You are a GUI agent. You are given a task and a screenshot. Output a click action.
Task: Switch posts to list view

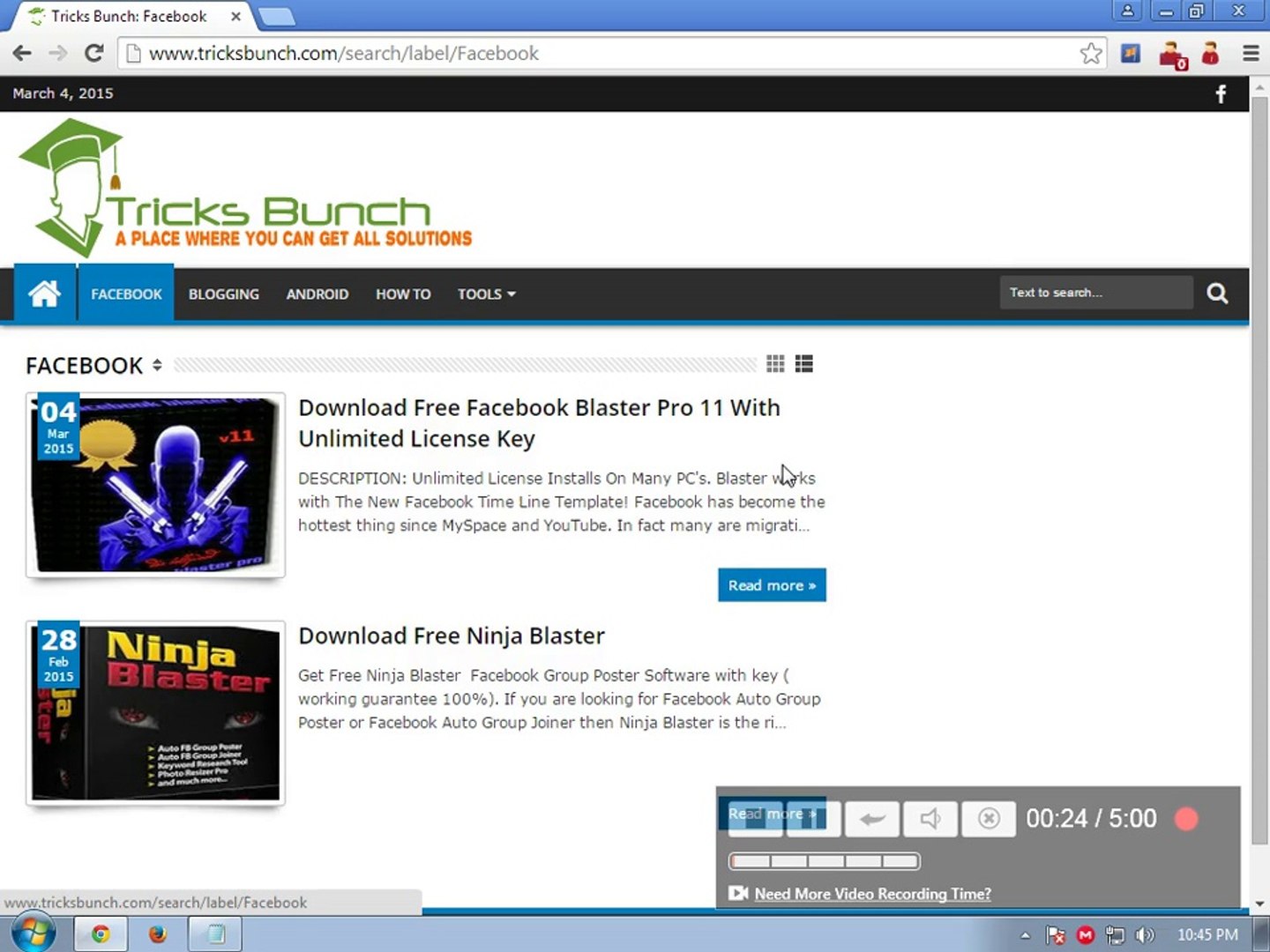[803, 364]
